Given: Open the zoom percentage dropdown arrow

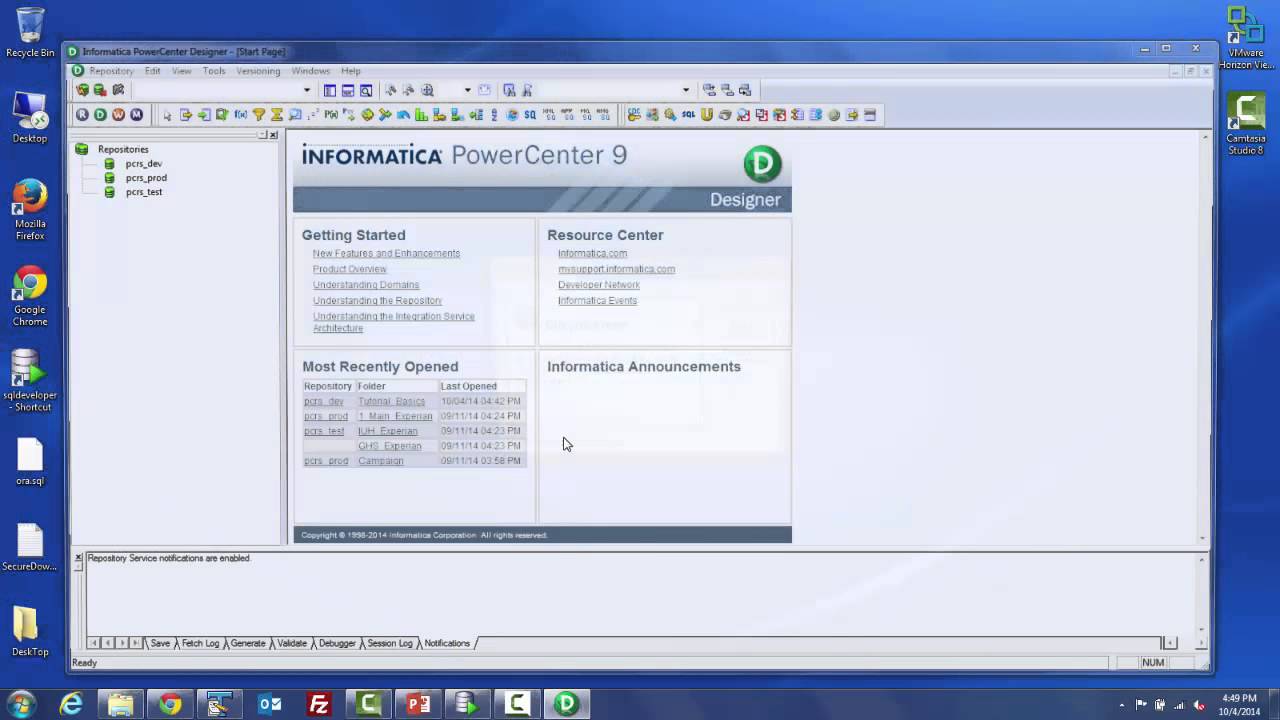Looking at the screenshot, I should [467, 90].
